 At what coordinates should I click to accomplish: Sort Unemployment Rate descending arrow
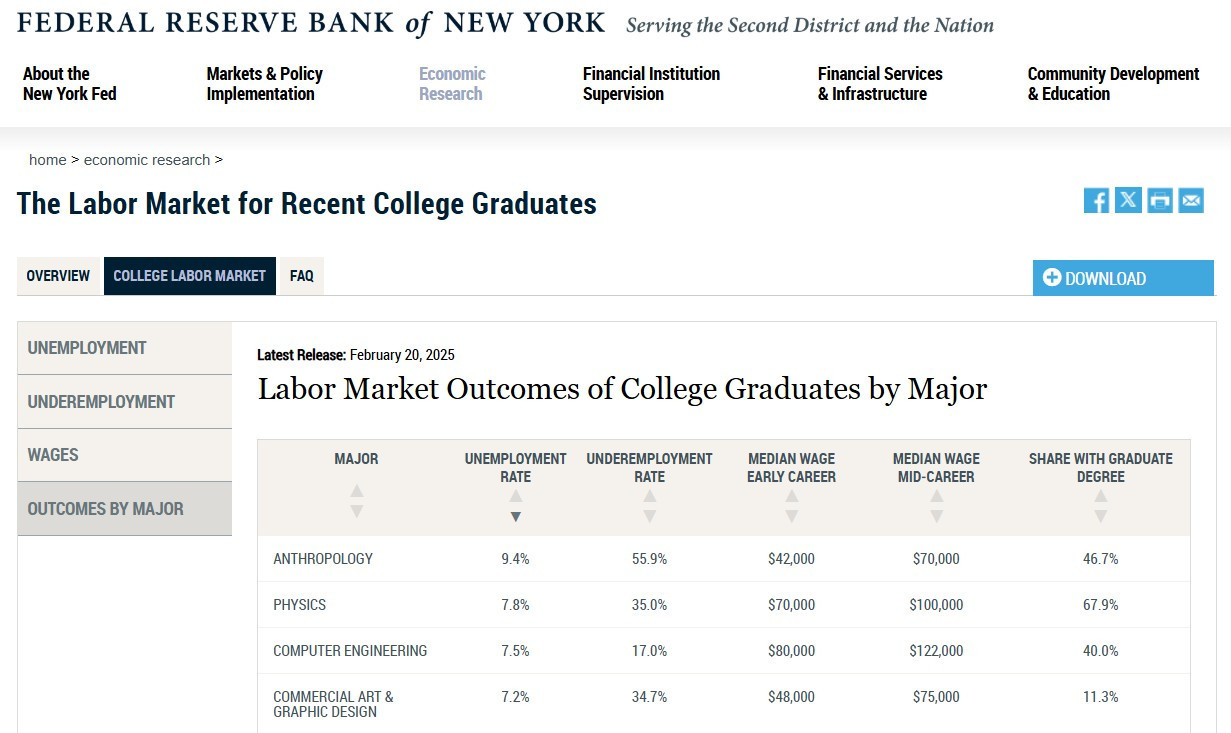pos(516,517)
